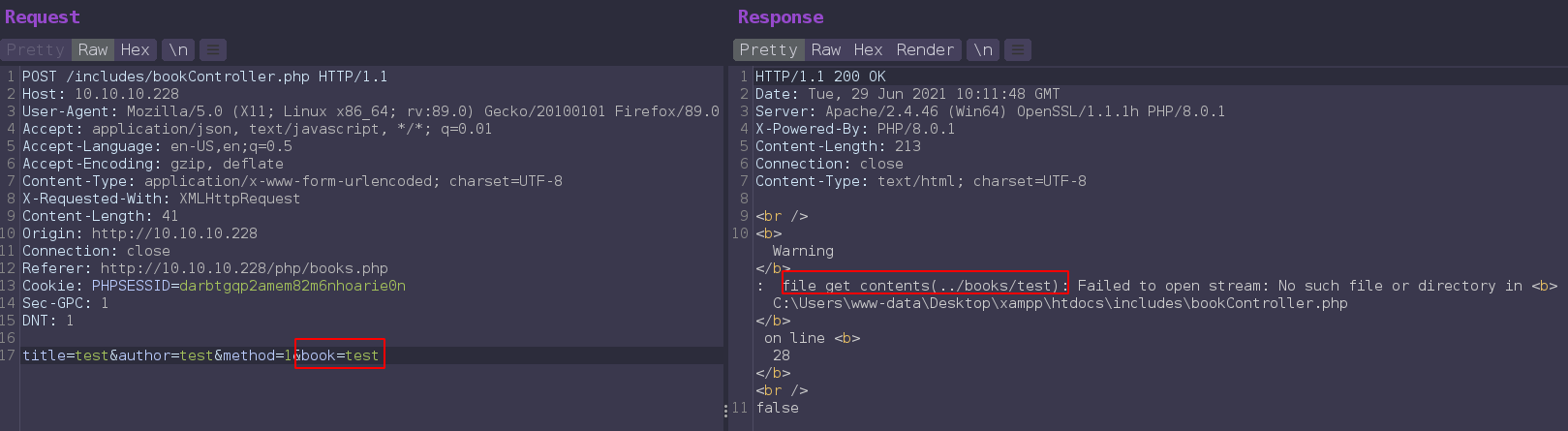
Task: Select the Pretty tab in Request
Action: (x=35, y=49)
